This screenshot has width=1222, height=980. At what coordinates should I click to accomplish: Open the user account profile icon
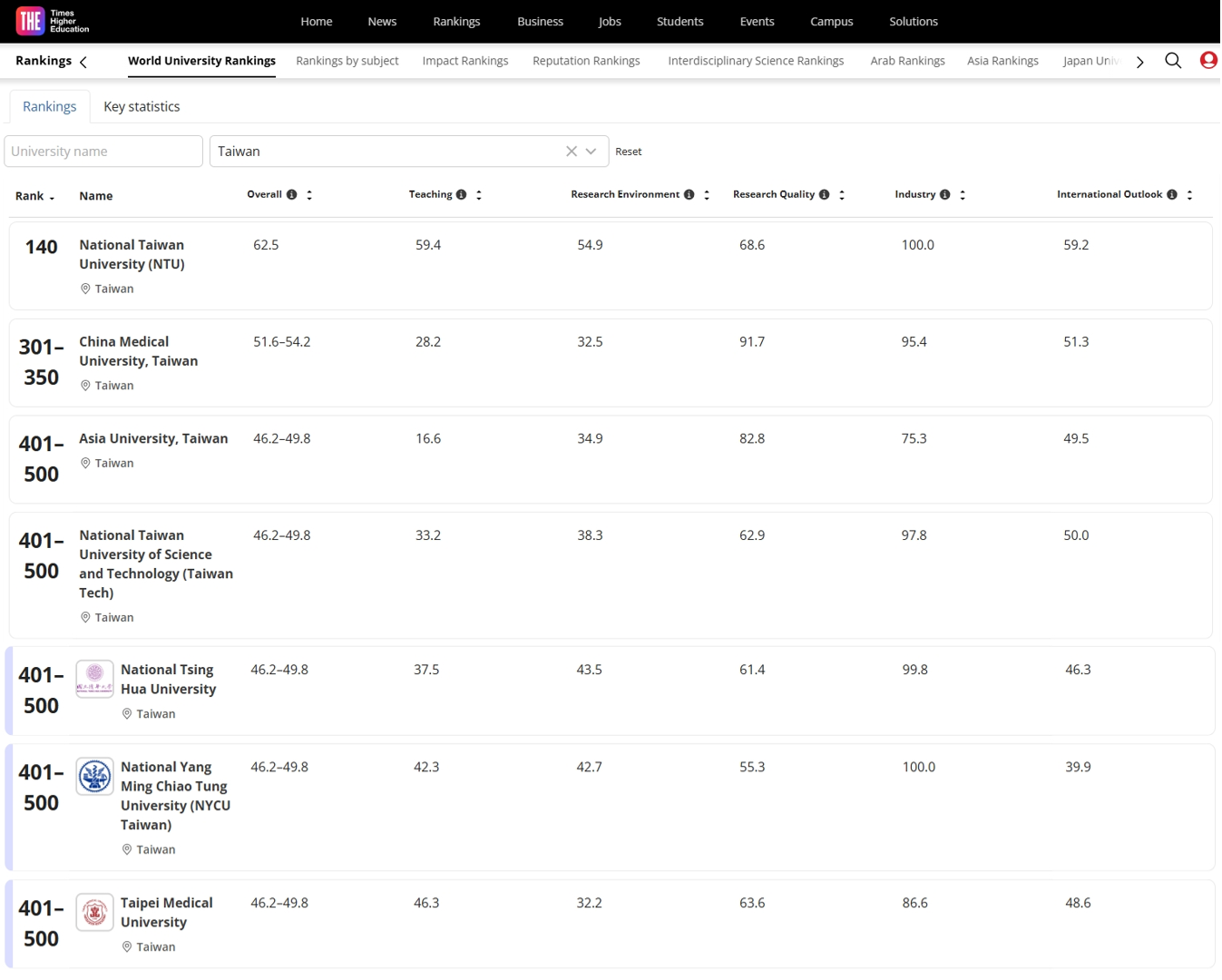1208,61
